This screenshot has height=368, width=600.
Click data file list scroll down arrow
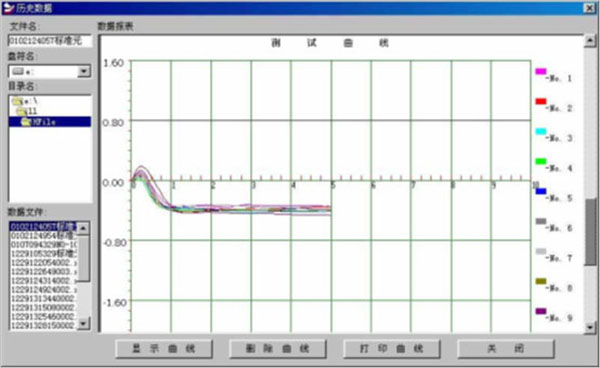click(x=83, y=324)
